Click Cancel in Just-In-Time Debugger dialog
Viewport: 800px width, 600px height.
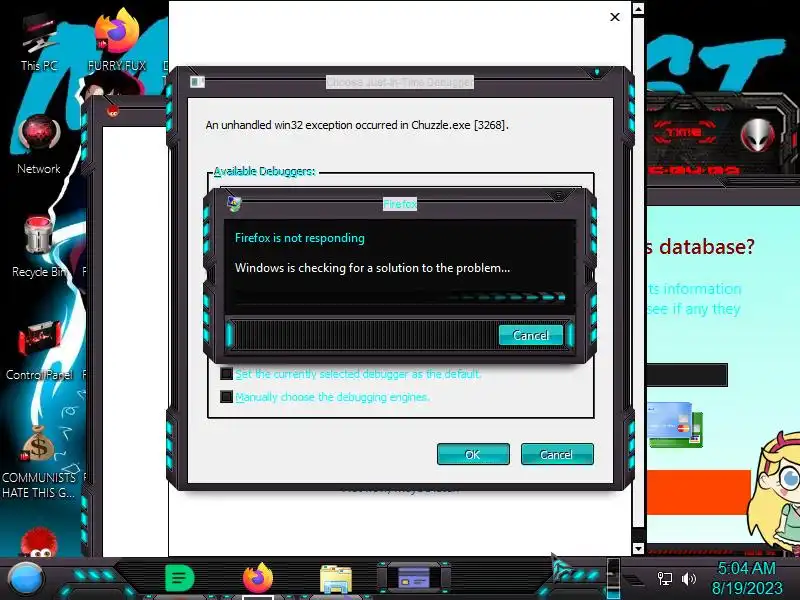(x=557, y=454)
